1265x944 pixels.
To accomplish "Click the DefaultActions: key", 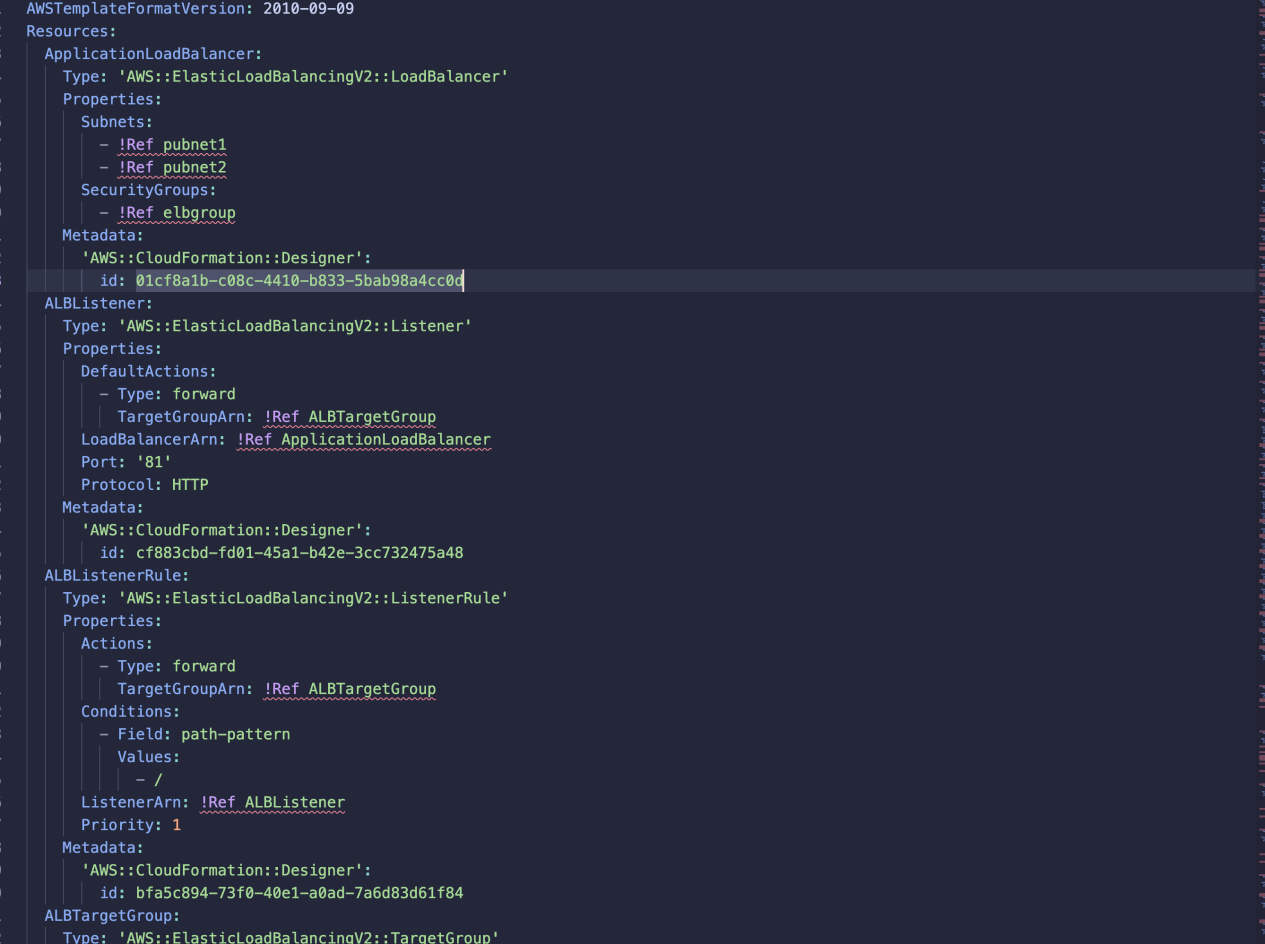I will coord(149,371).
